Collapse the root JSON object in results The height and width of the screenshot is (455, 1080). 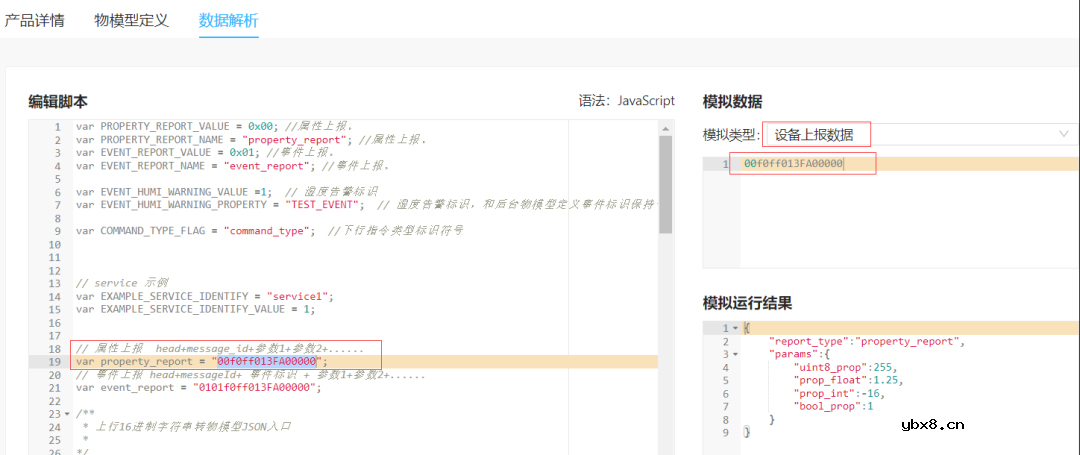tap(737, 328)
